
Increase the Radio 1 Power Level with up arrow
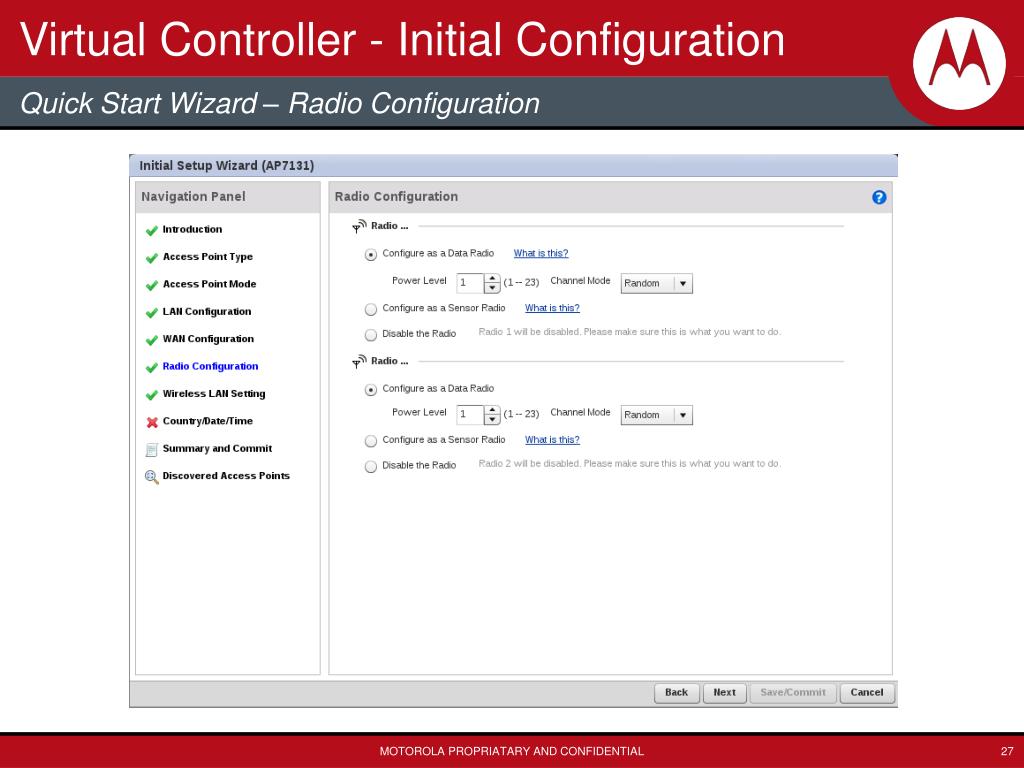click(x=492, y=279)
